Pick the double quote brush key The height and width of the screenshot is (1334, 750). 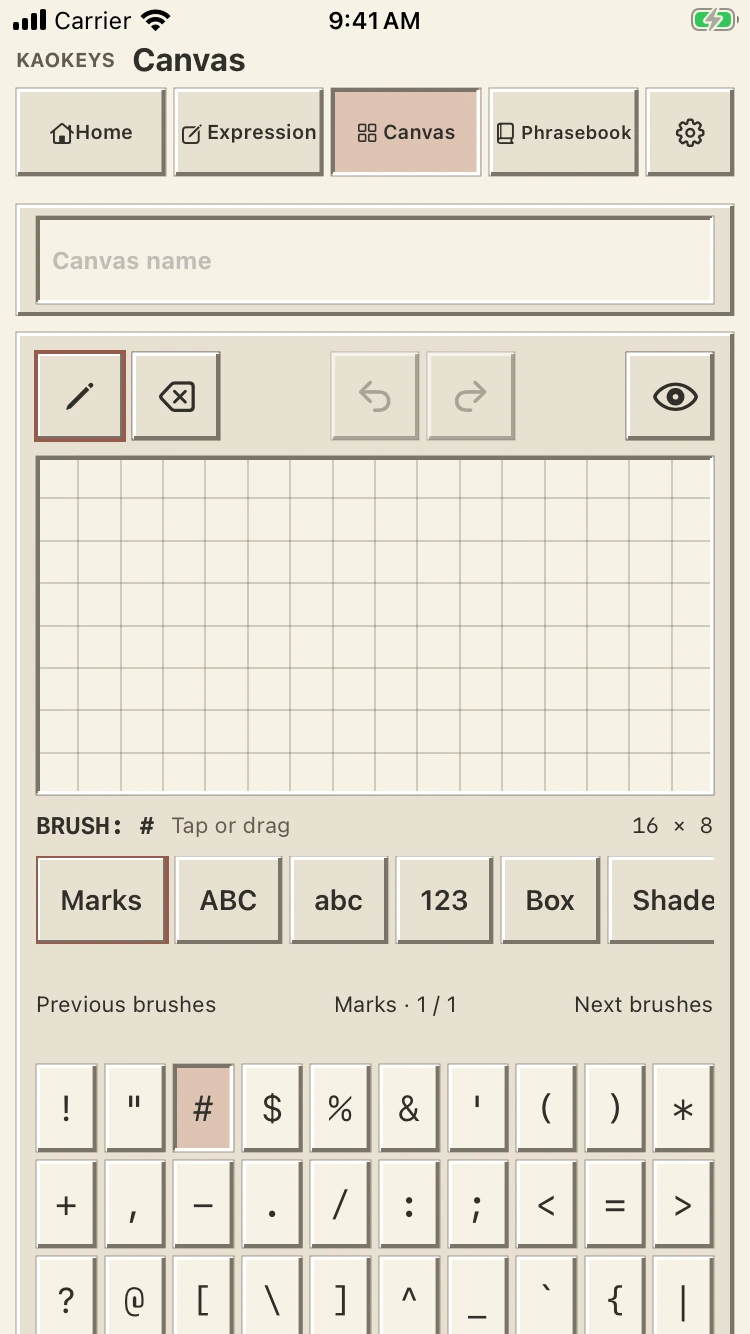[134, 1108]
